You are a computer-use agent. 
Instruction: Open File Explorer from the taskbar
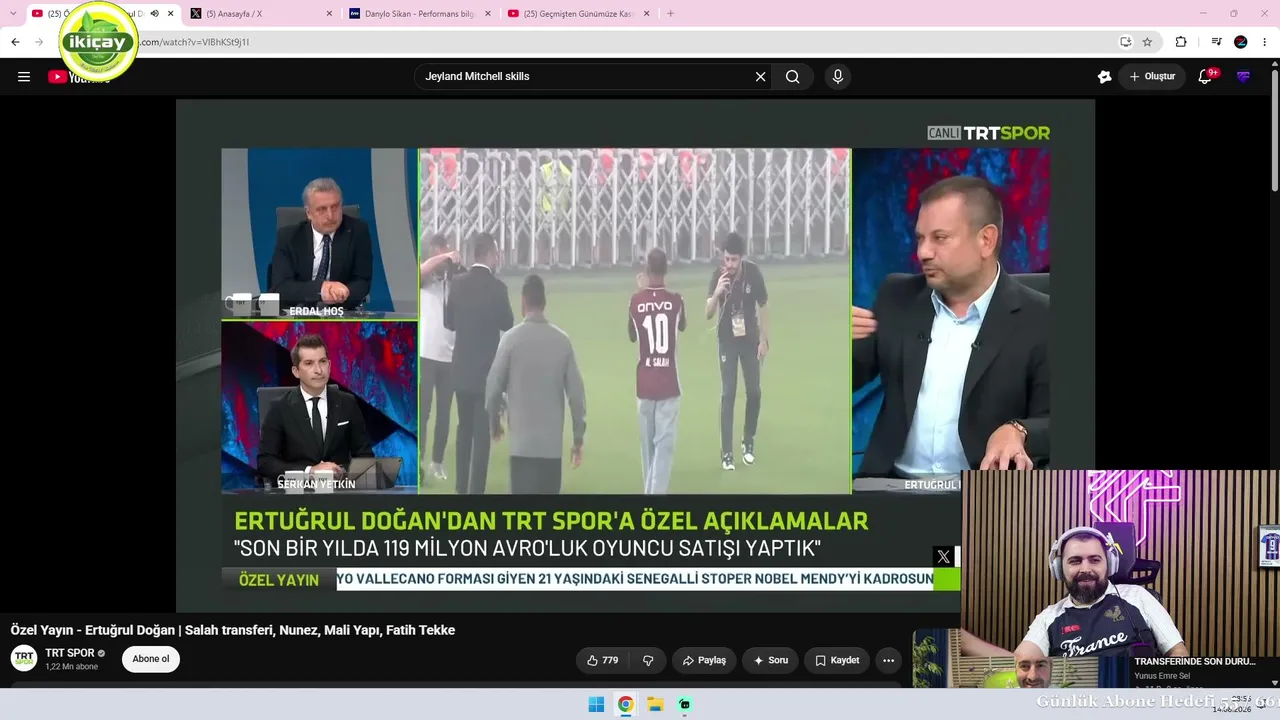pos(655,704)
